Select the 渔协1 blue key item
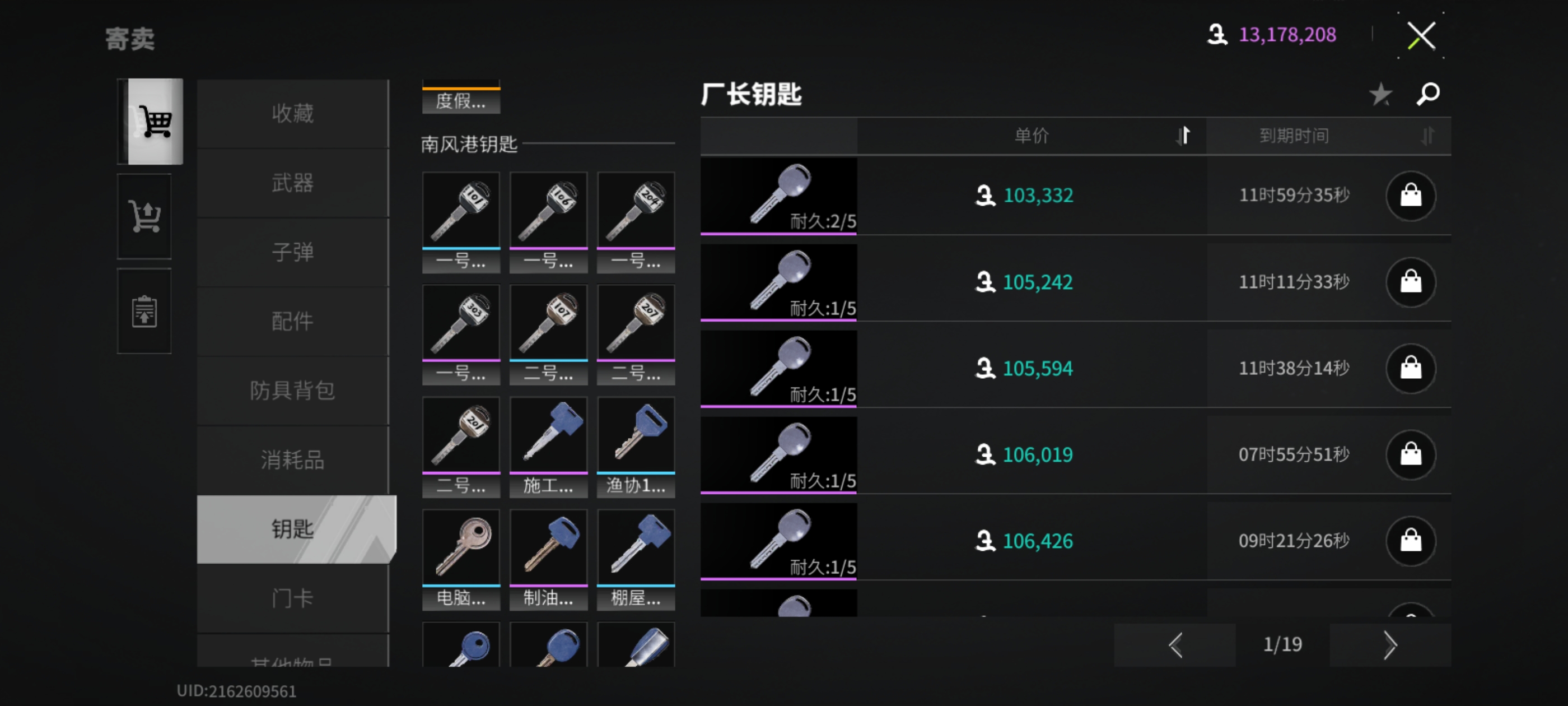Viewport: 1568px width, 706px height. (x=636, y=447)
